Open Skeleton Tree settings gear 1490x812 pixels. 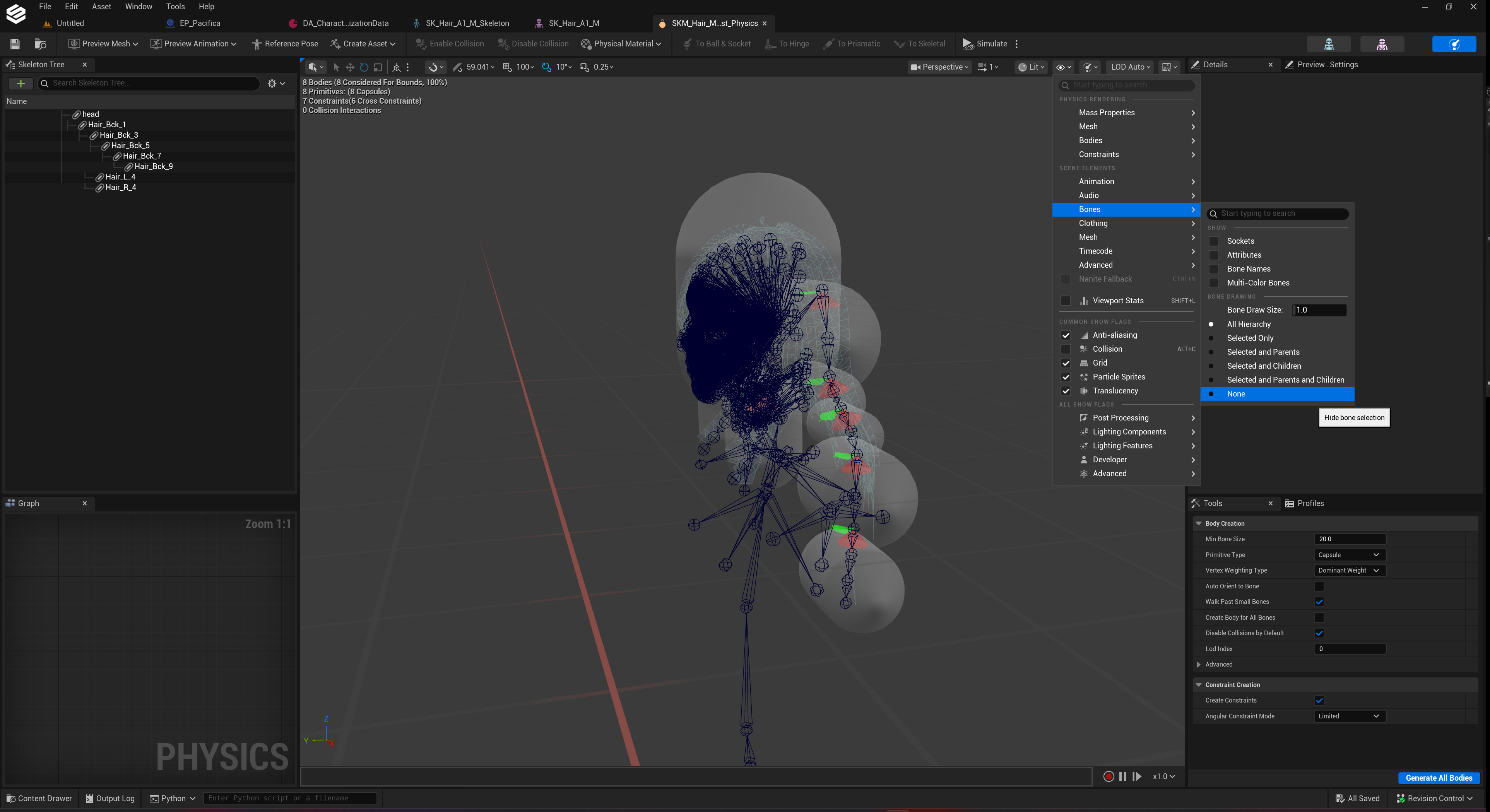pos(277,83)
